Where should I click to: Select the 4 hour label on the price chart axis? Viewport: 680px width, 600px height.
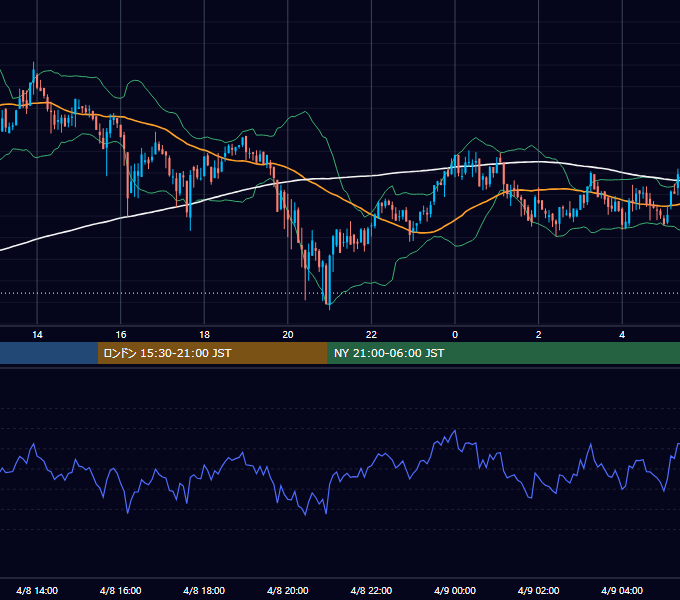pyautogui.click(x=622, y=335)
